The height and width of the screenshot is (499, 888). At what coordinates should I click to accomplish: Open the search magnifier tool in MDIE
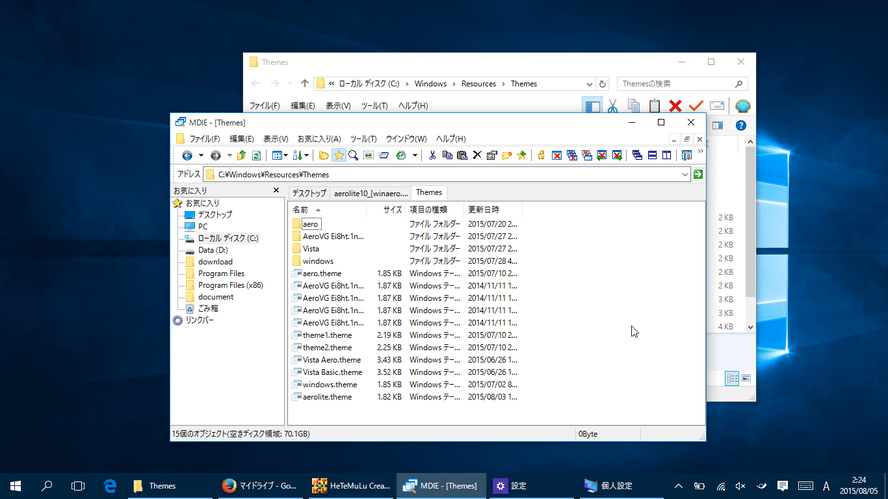pyautogui.click(x=353, y=155)
